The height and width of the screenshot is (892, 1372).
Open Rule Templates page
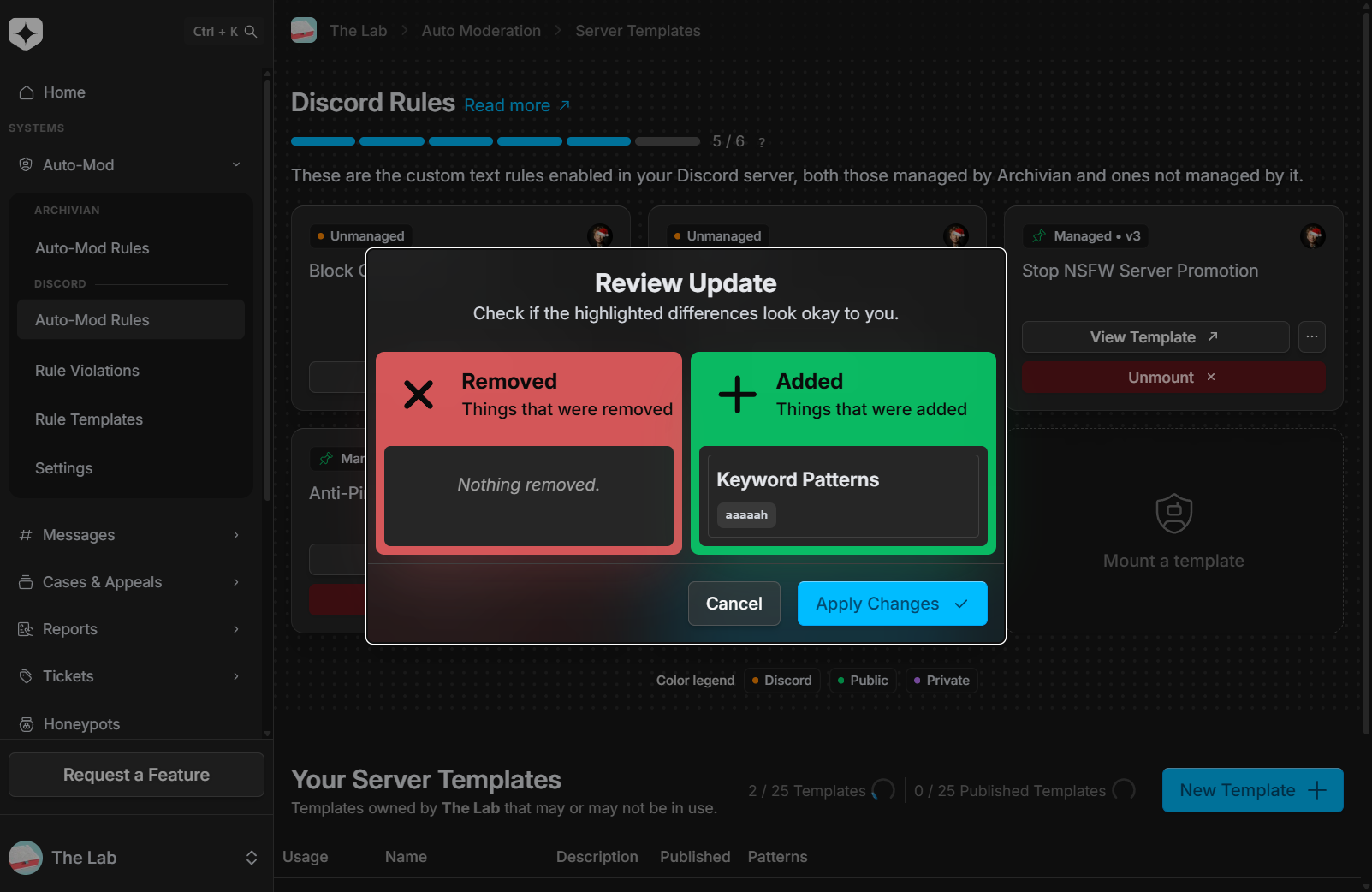[89, 419]
